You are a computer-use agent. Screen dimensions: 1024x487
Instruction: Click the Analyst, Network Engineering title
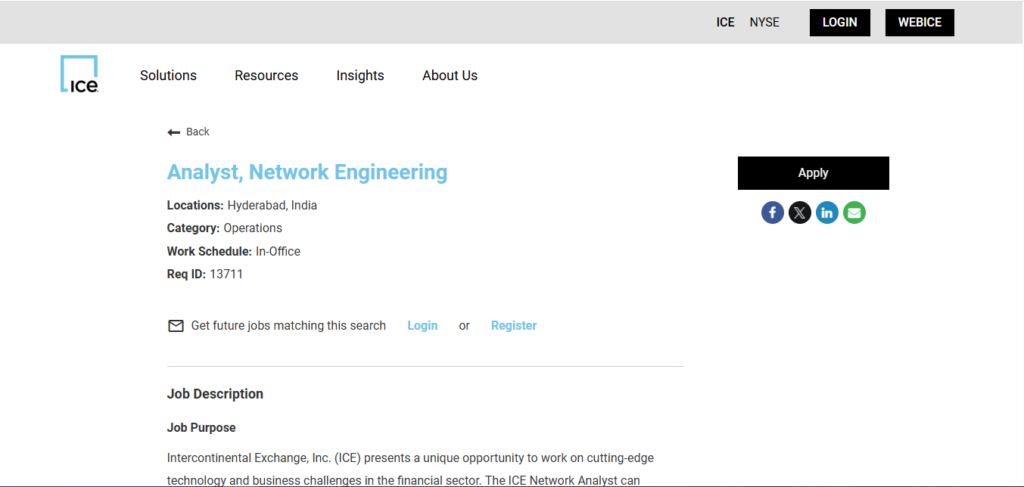307,172
